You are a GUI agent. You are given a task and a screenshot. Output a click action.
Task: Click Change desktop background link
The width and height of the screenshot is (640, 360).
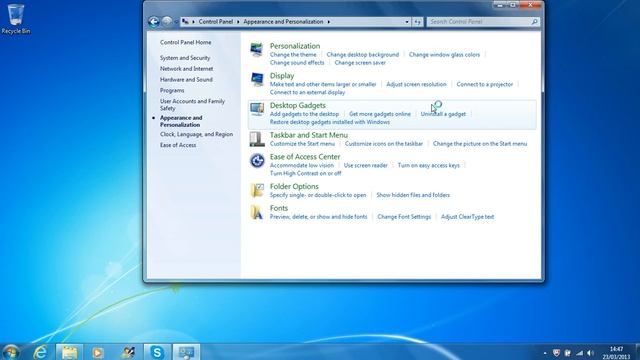[x=362, y=55]
